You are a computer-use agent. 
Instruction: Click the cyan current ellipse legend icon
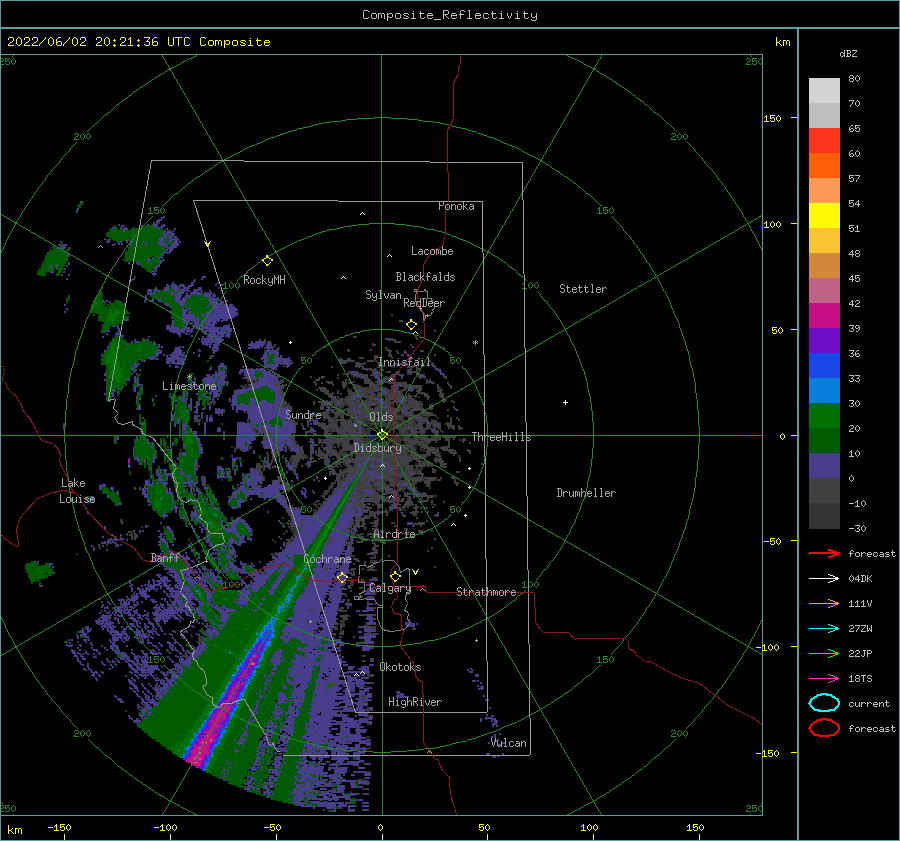[824, 703]
